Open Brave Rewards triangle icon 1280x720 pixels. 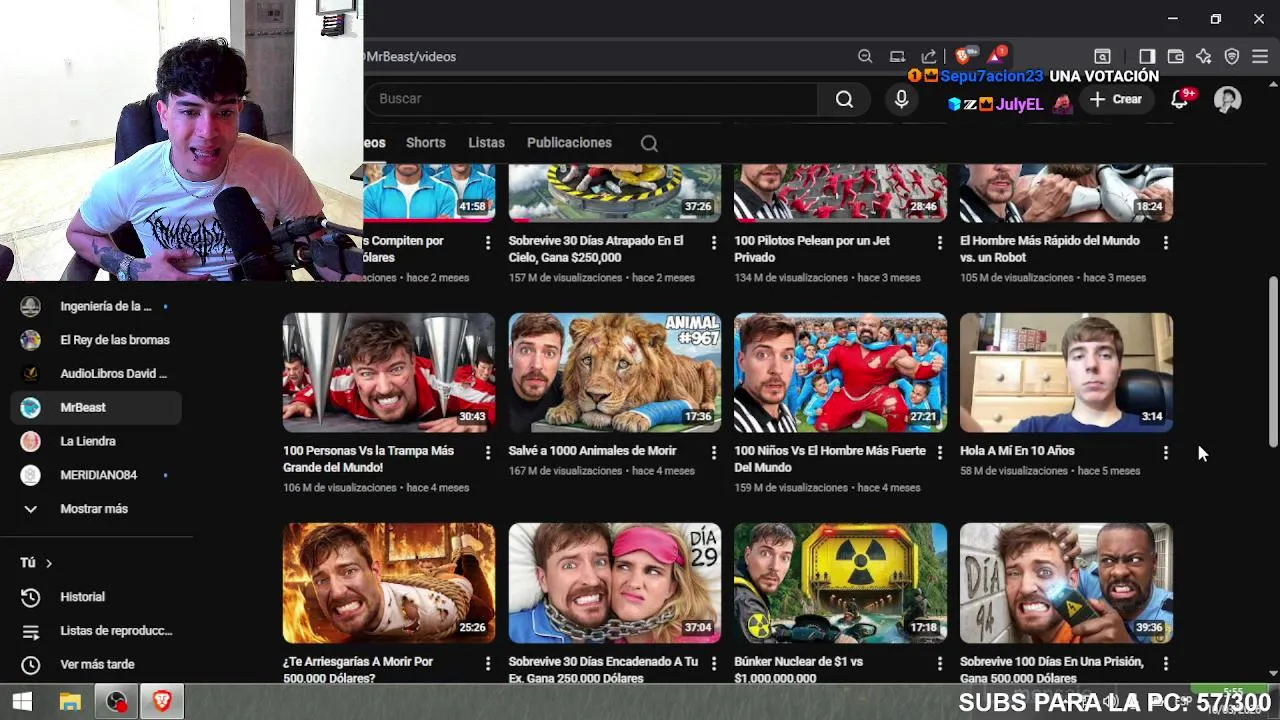(995, 56)
